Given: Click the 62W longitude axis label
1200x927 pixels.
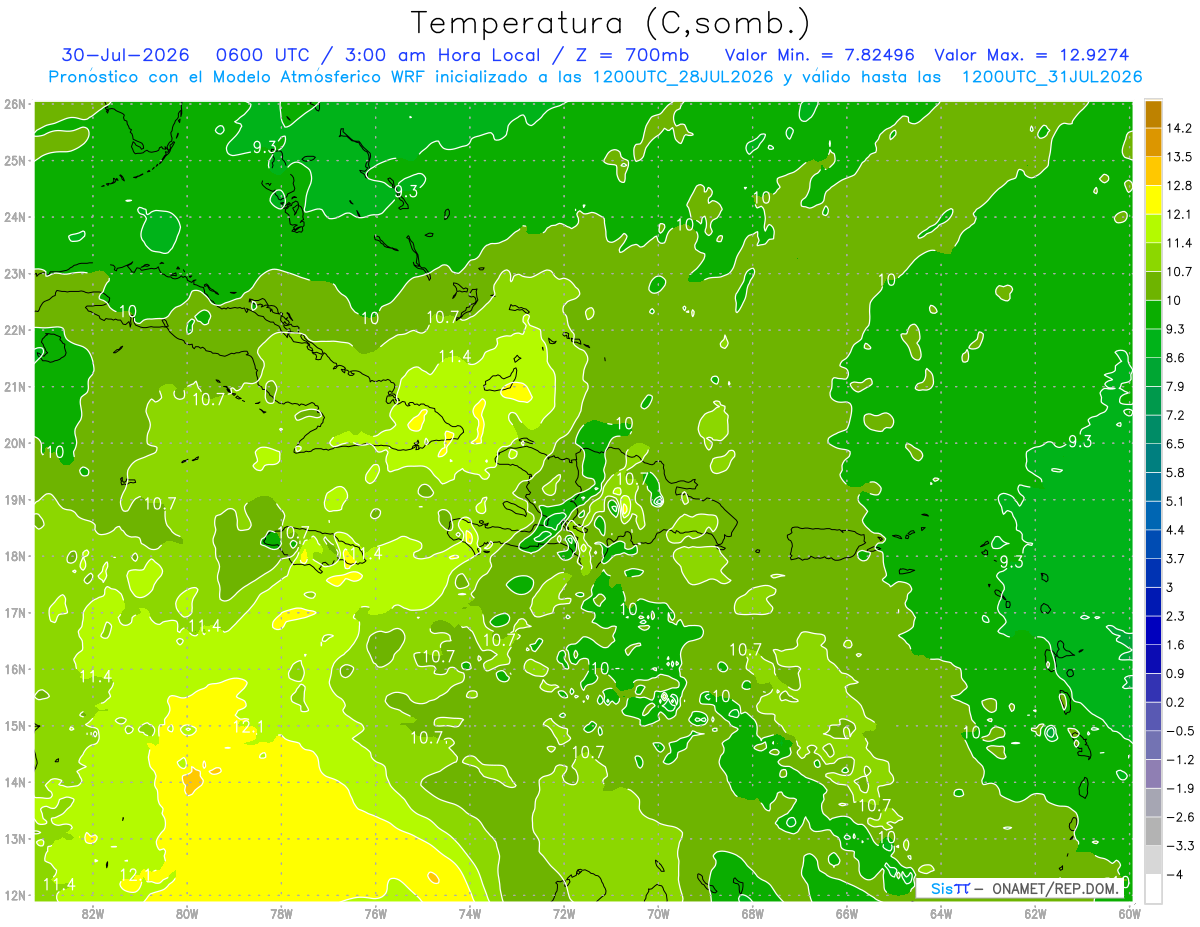Looking at the screenshot, I should 1035,913.
